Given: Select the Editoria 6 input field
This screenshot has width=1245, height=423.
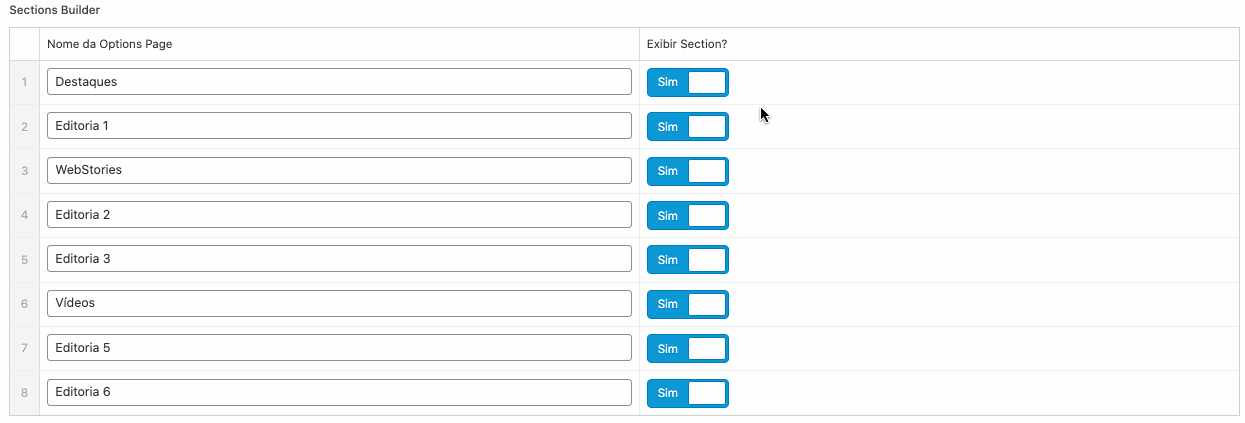Looking at the screenshot, I should click(339, 392).
